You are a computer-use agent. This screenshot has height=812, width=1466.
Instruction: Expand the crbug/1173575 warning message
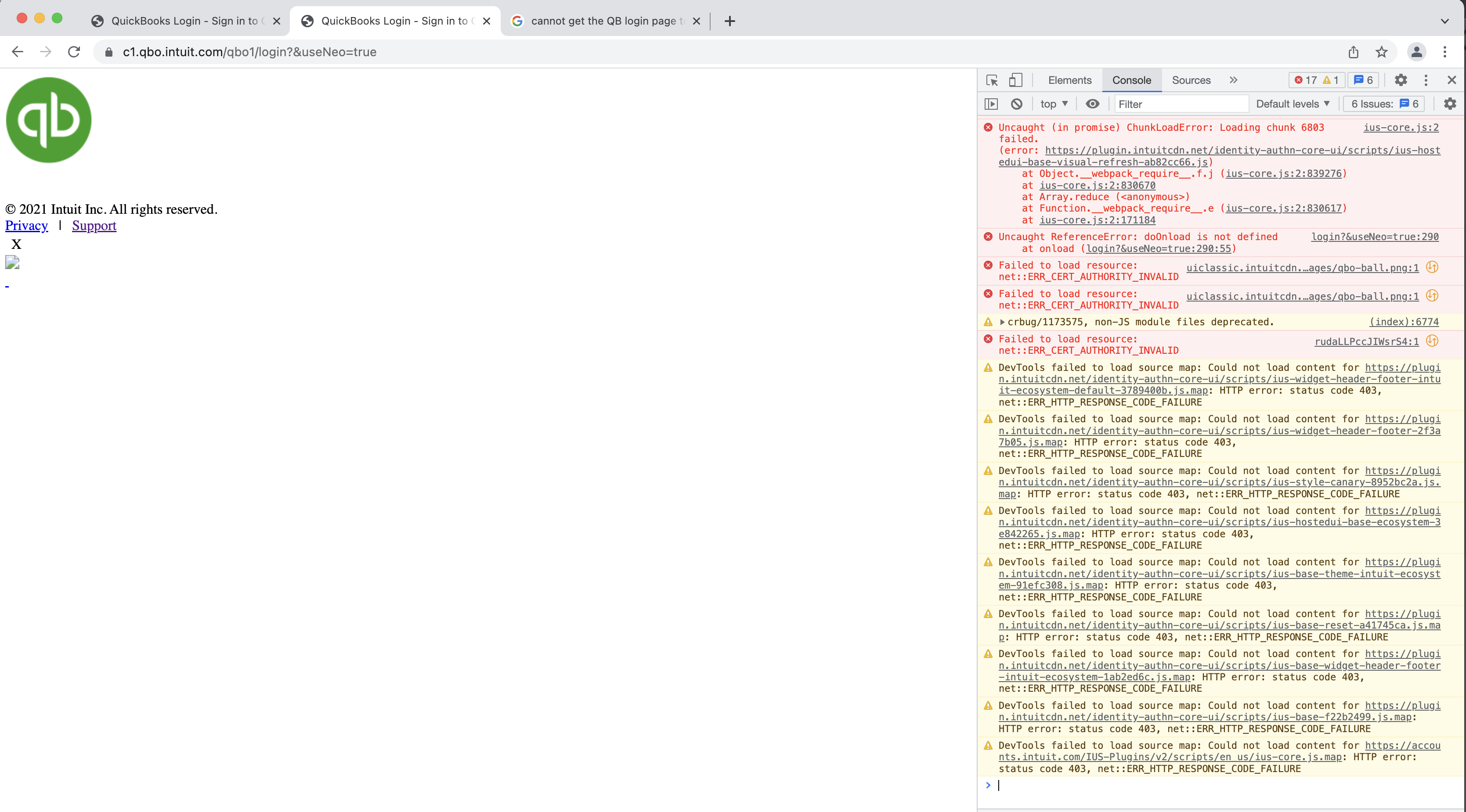tap(1002, 322)
